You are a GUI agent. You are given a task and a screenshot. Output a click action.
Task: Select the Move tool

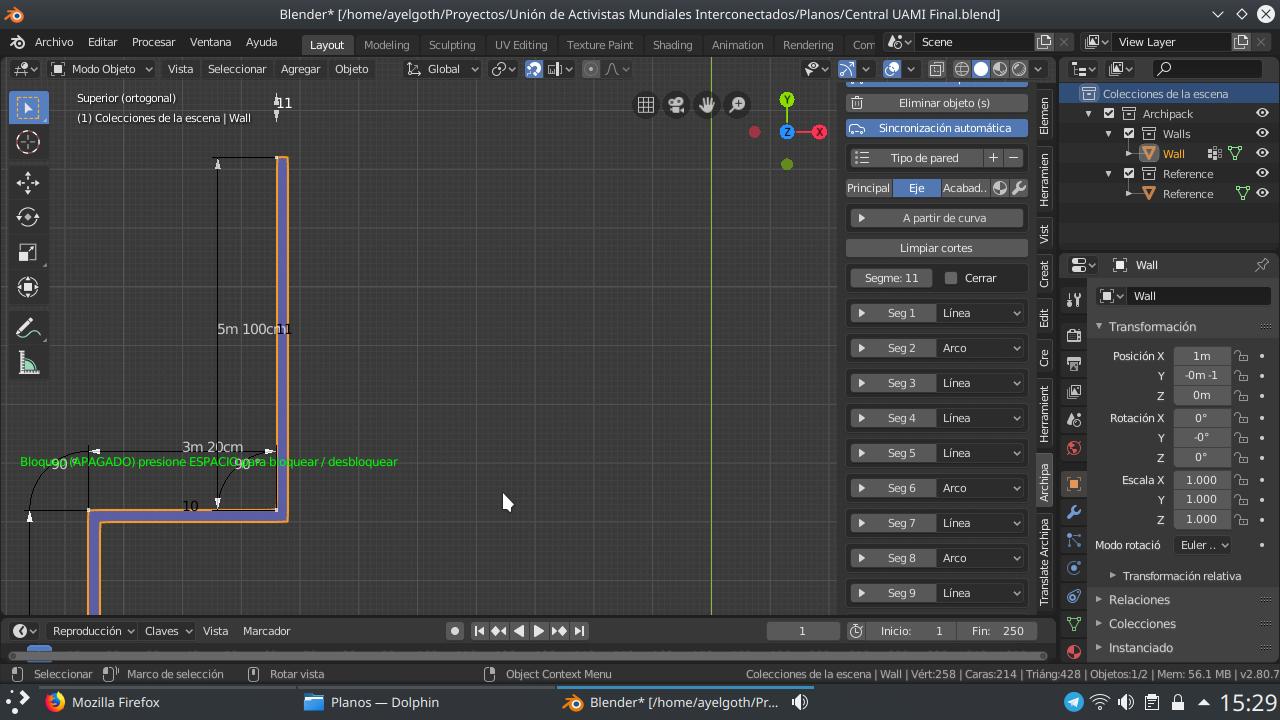pyautogui.click(x=28, y=182)
